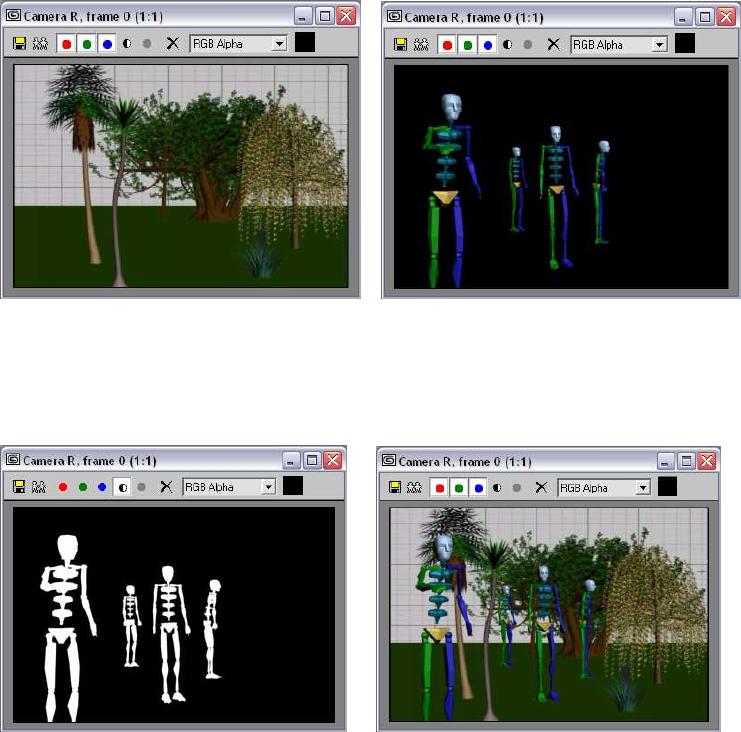Click black color swatch in composite render window

click(x=667, y=486)
